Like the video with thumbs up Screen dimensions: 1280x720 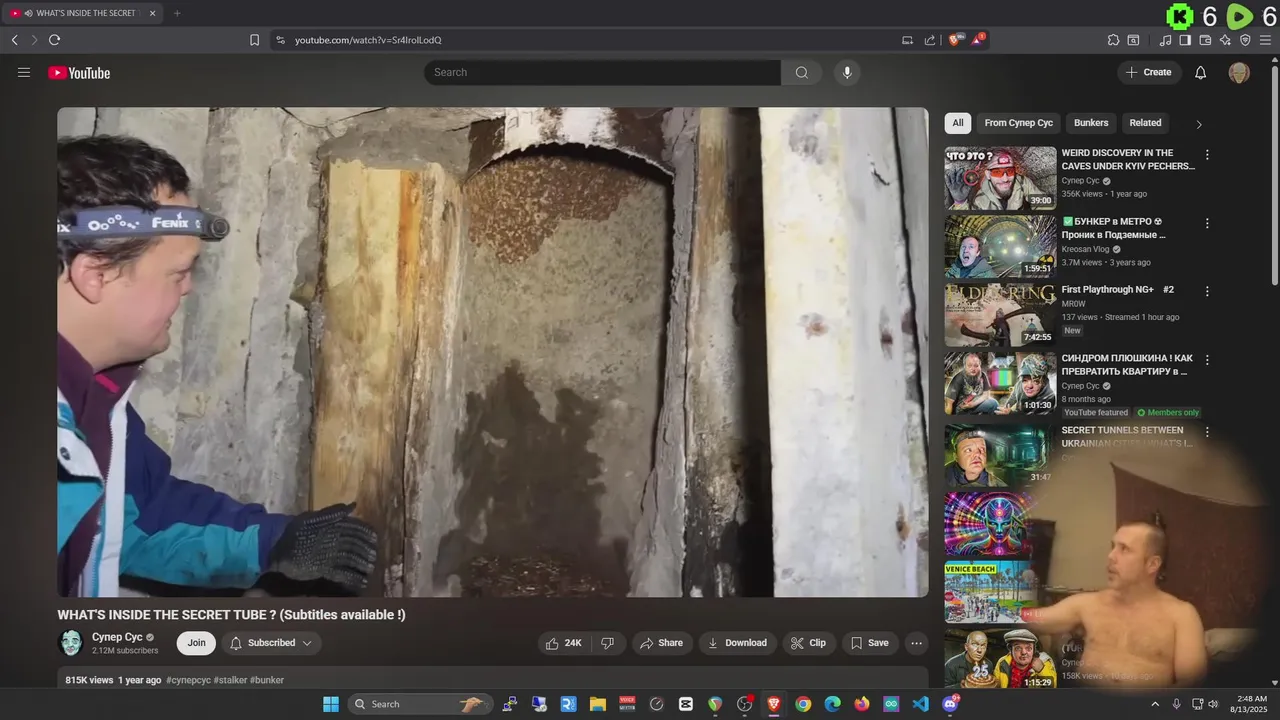coord(563,643)
